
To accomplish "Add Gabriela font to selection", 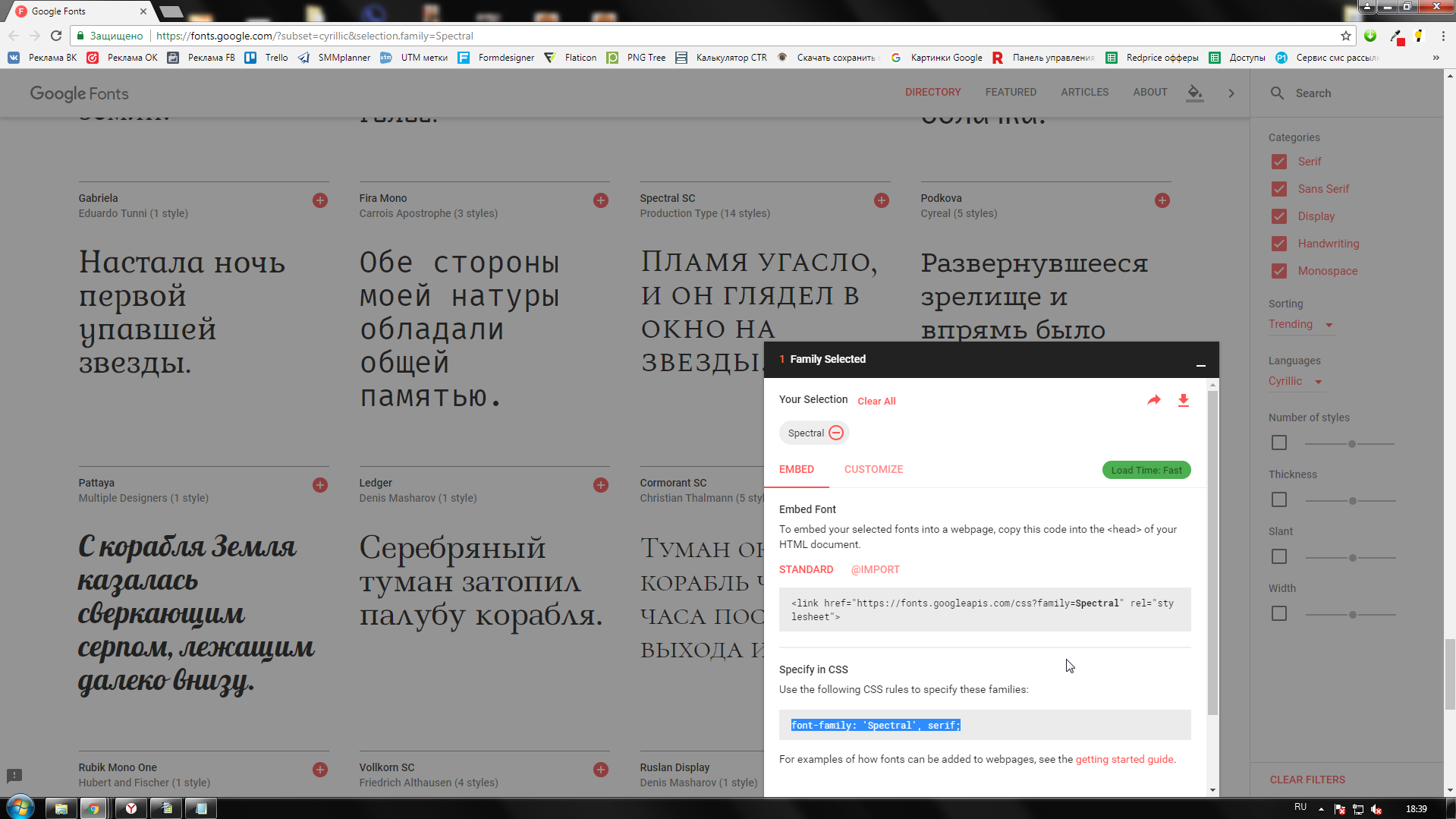I will point(320,200).
